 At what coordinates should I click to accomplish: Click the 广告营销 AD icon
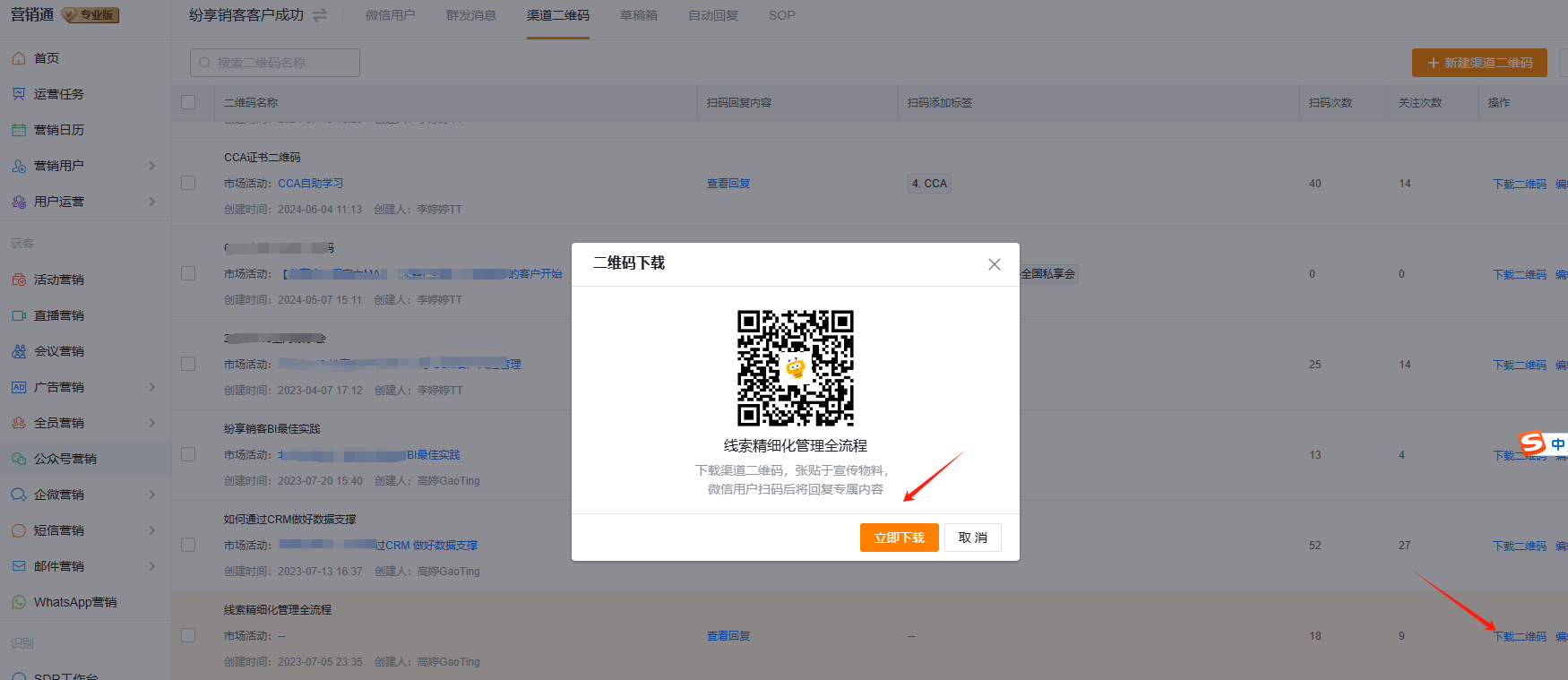(19, 387)
